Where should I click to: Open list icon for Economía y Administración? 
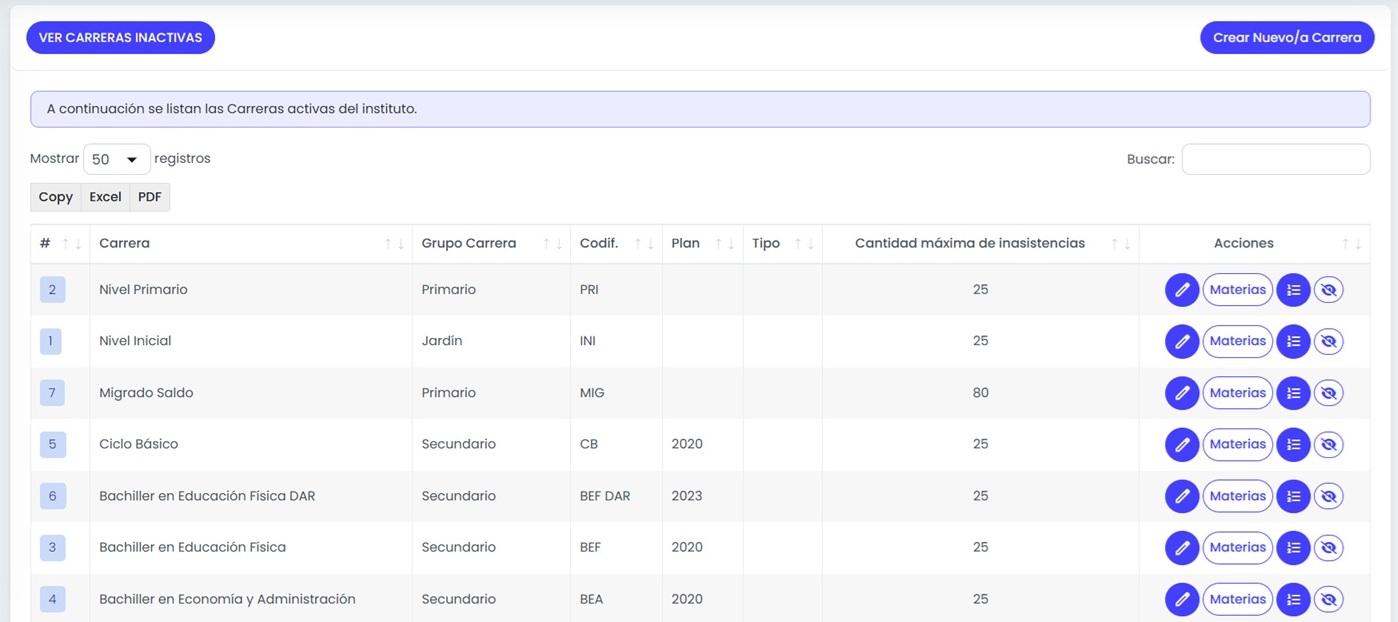[1293, 599]
